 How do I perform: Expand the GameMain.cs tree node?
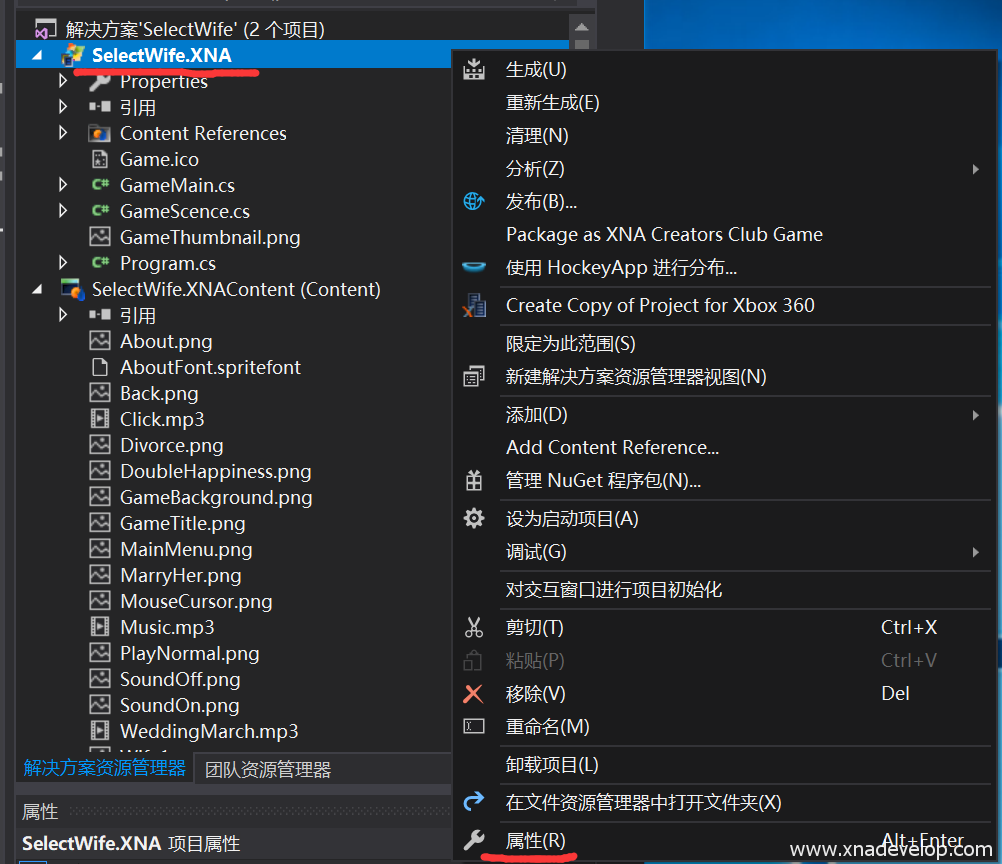click(64, 185)
